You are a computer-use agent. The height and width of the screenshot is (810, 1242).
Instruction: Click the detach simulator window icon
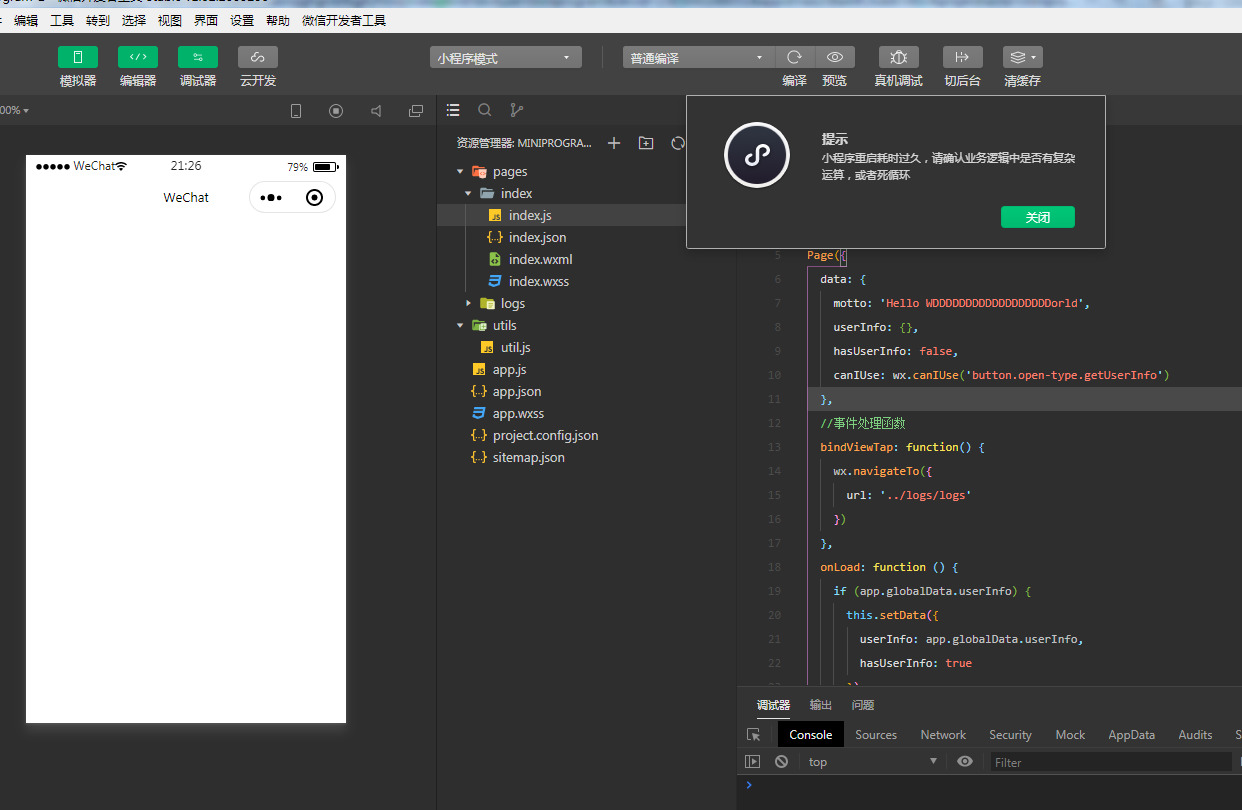[x=416, y=111]
